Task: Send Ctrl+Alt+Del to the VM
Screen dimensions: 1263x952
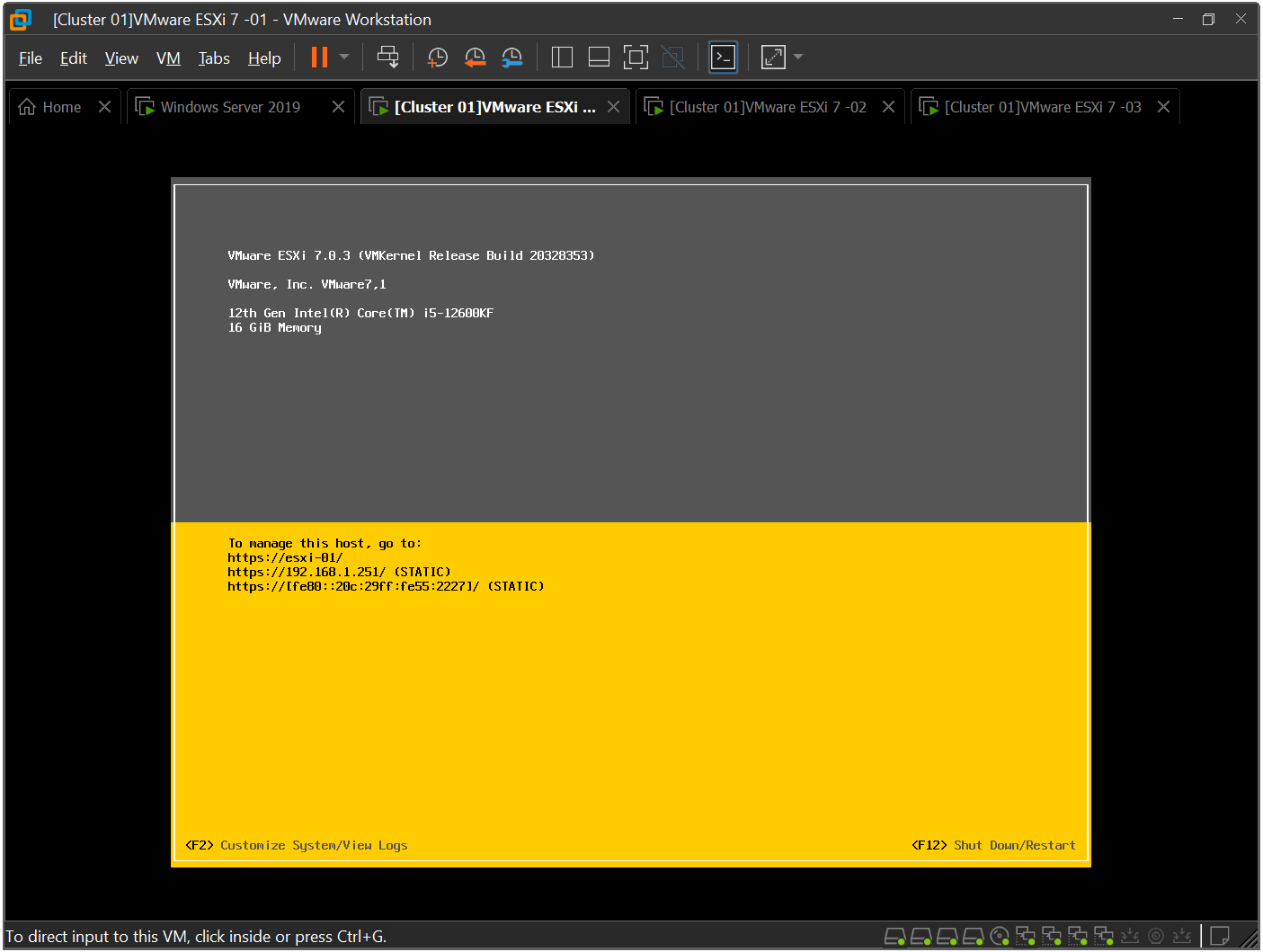Action: coord(387,58)
